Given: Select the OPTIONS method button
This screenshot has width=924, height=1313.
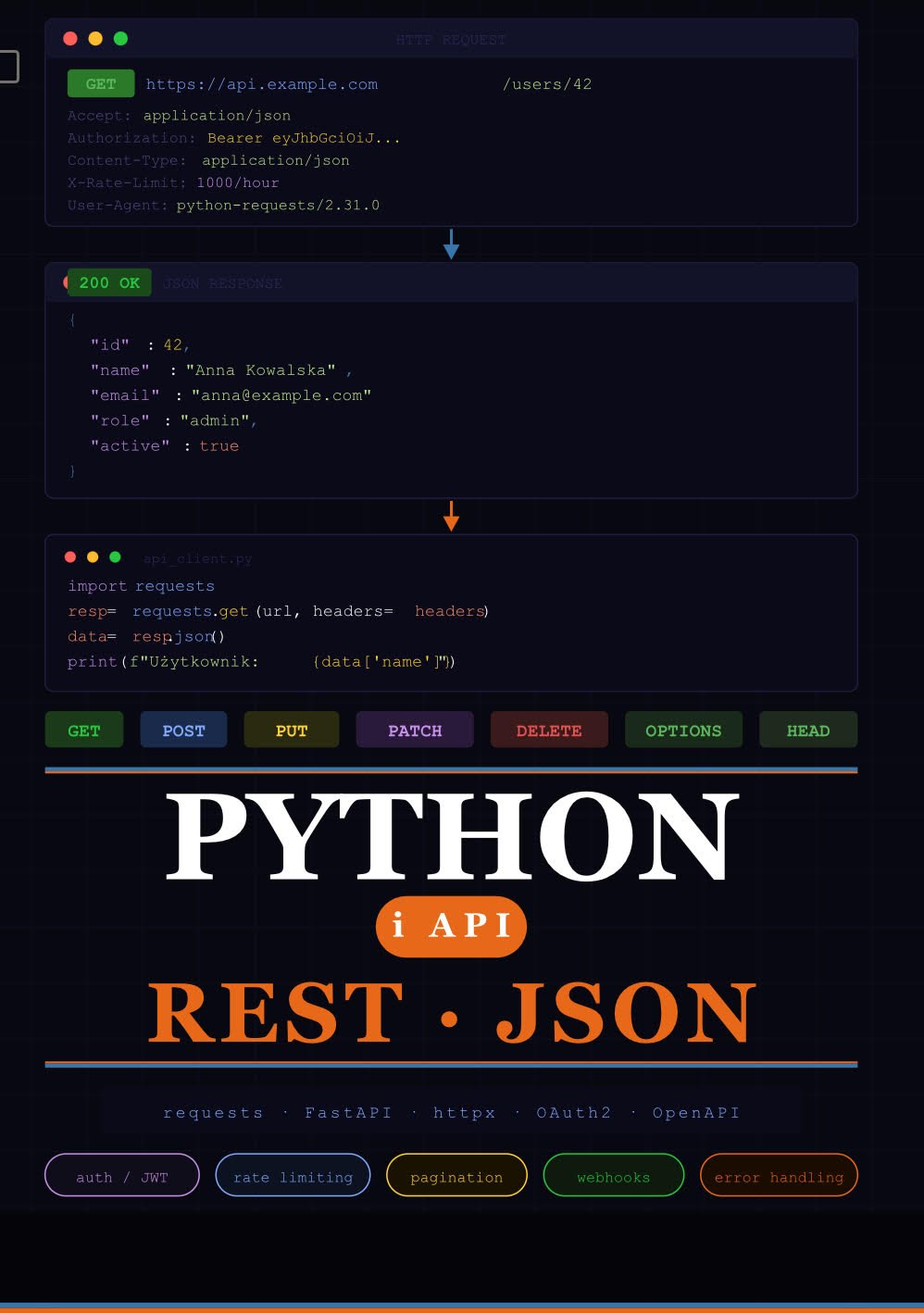Looking at the screenshot, I should click(x=683, y=731).
